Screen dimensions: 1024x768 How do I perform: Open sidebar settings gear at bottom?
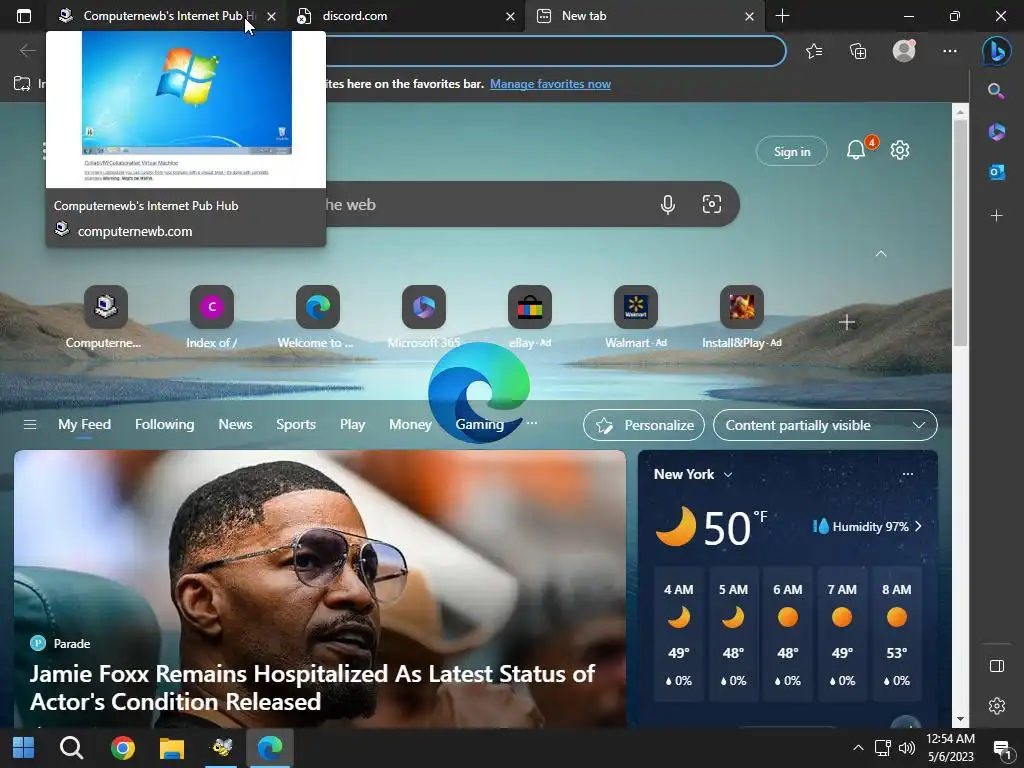point(996,706)
